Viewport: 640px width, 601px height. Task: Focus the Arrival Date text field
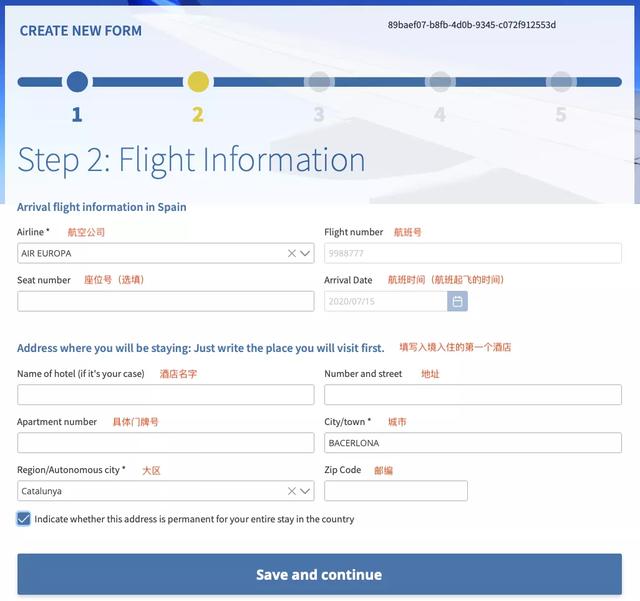pyautogui.click(x=386, y=301)
